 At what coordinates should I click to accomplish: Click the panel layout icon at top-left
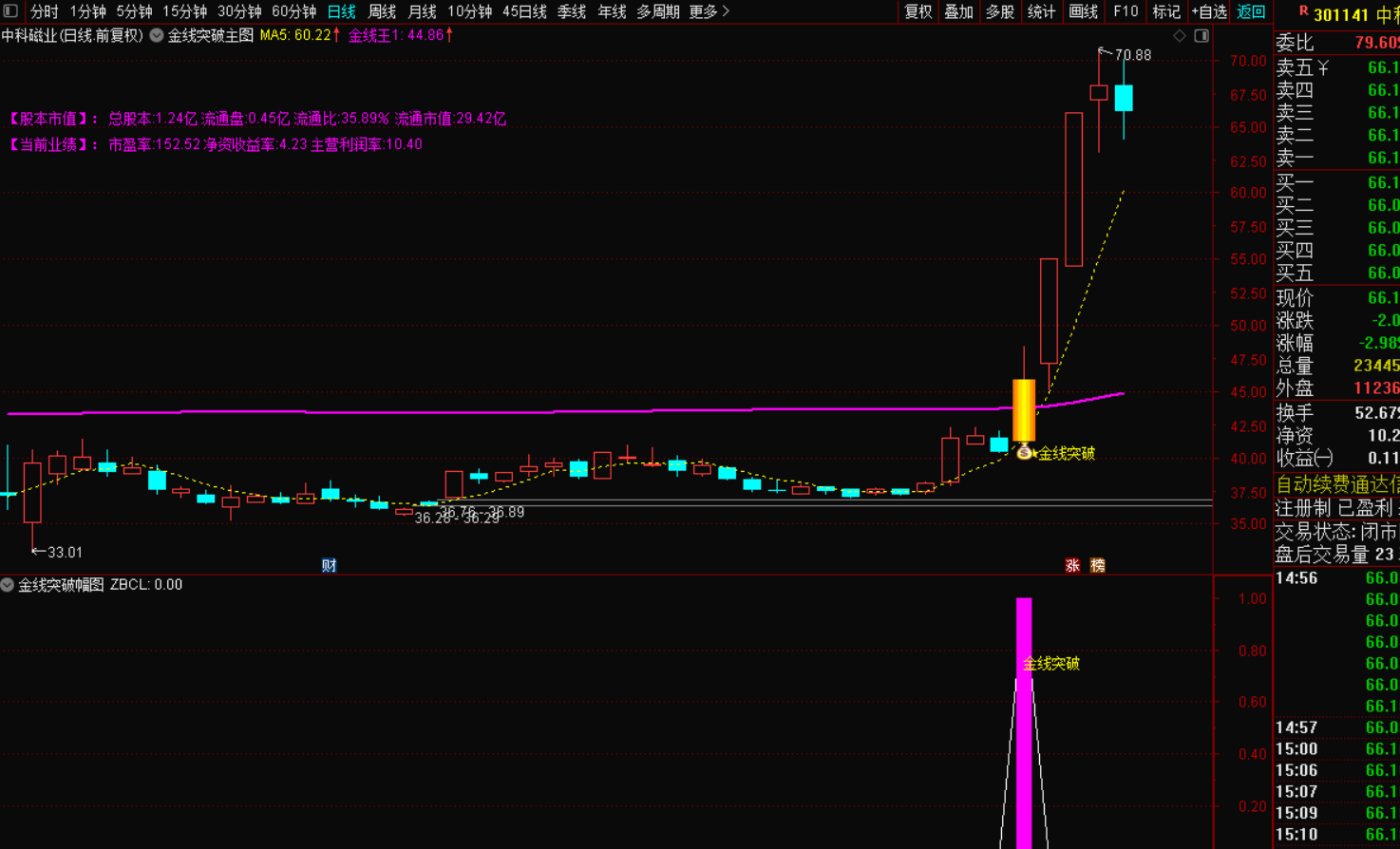point(10,11)
